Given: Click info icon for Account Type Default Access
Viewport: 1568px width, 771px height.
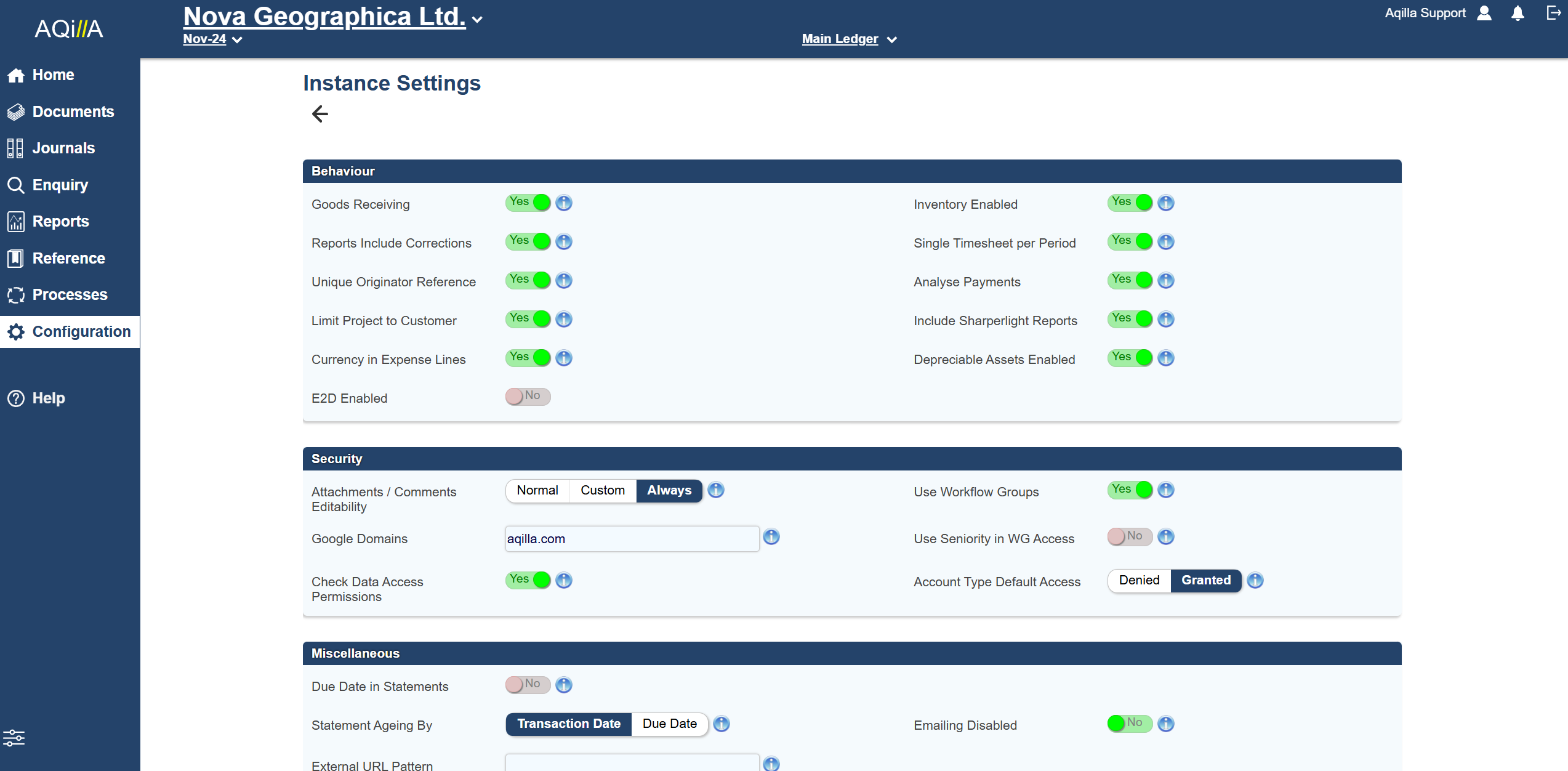Looking at the screenshot, I should pyautogui.click(x=1255, y=580).
